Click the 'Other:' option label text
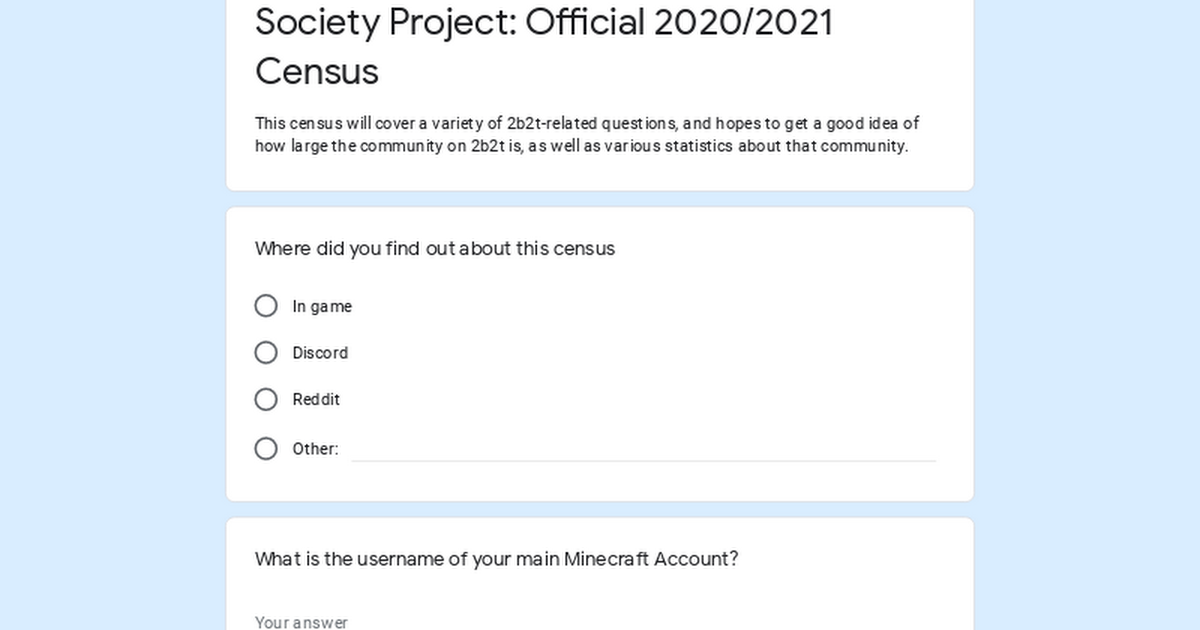This screenshot has height=630, width=1200. (315, 449)
